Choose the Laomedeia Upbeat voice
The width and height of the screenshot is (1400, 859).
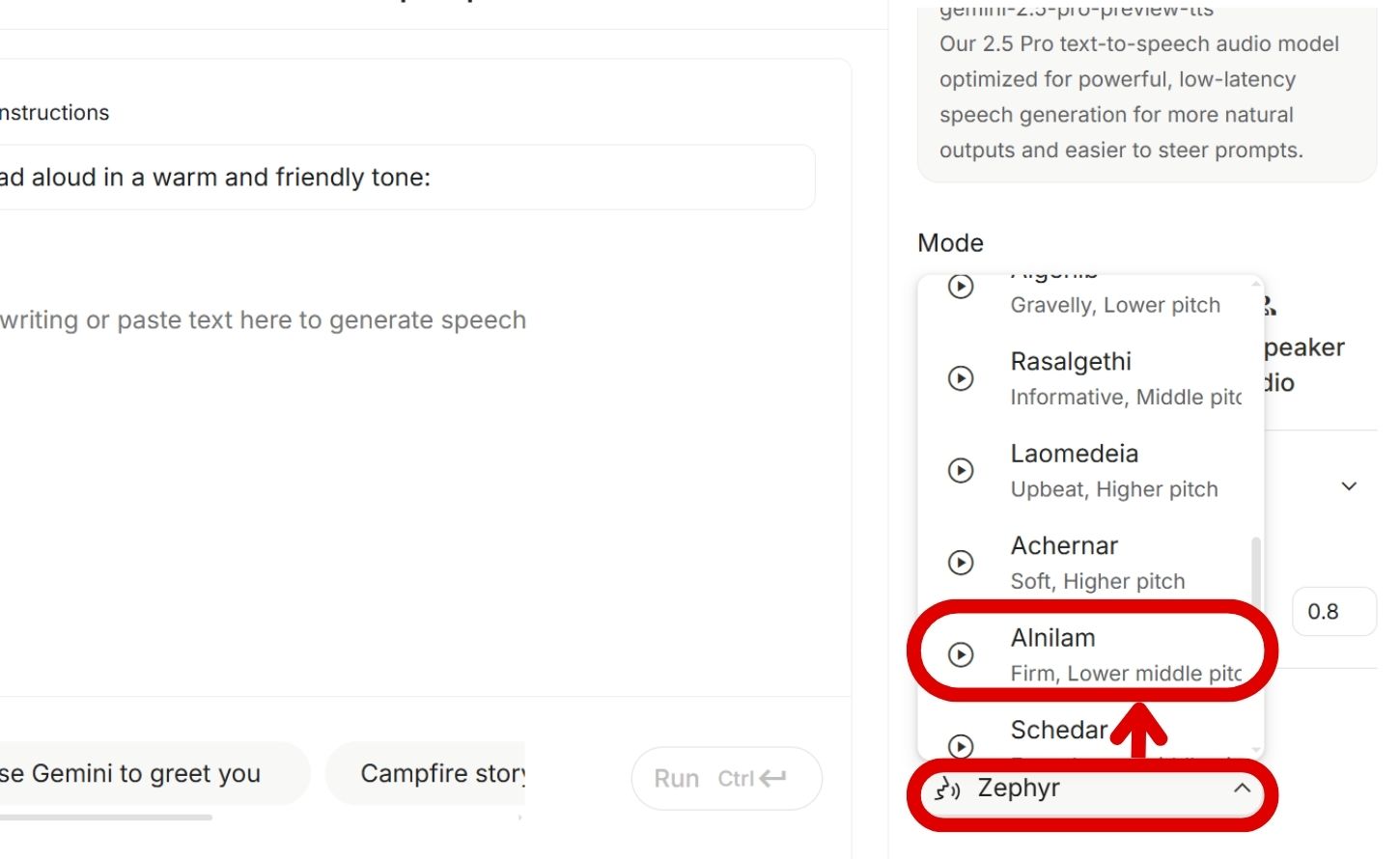coord(1110,470)
